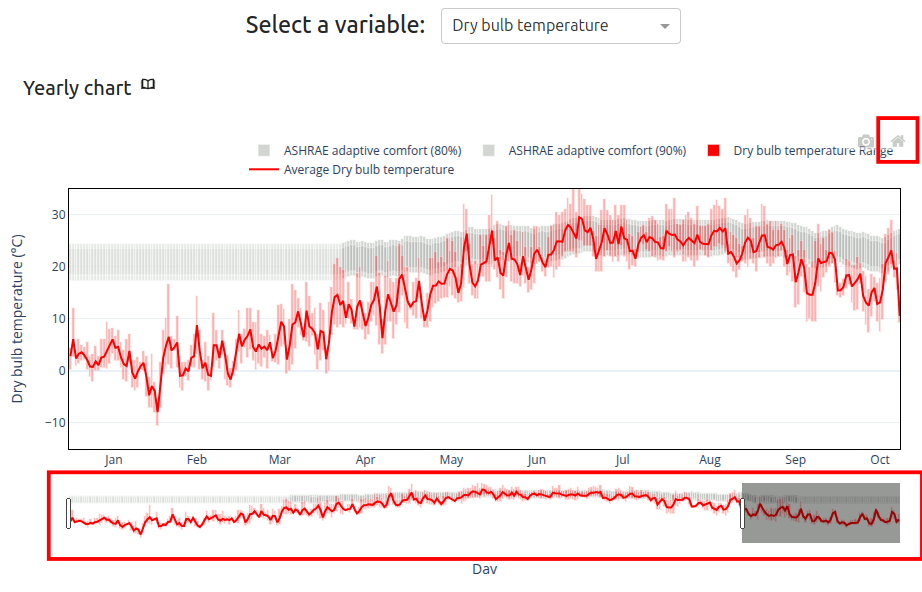
Task: Click the Dry bulb temperature (°C) axis title
Action: (x=18, y=318)
